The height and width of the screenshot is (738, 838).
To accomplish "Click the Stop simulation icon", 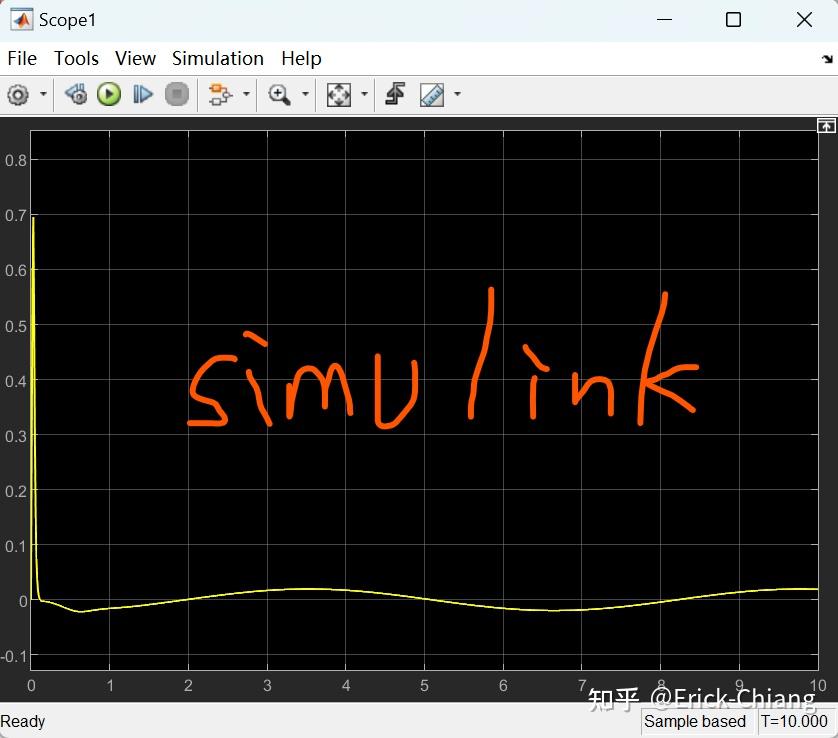I will [177, 94].
